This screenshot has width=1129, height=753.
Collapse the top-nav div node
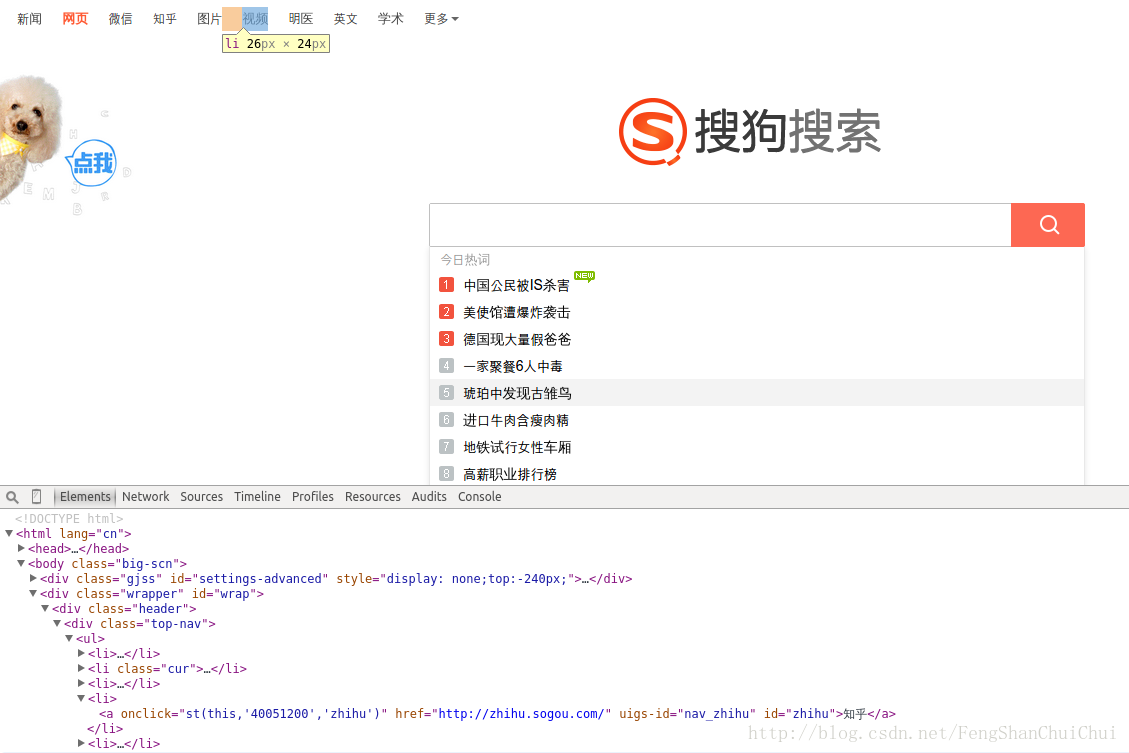58,623
